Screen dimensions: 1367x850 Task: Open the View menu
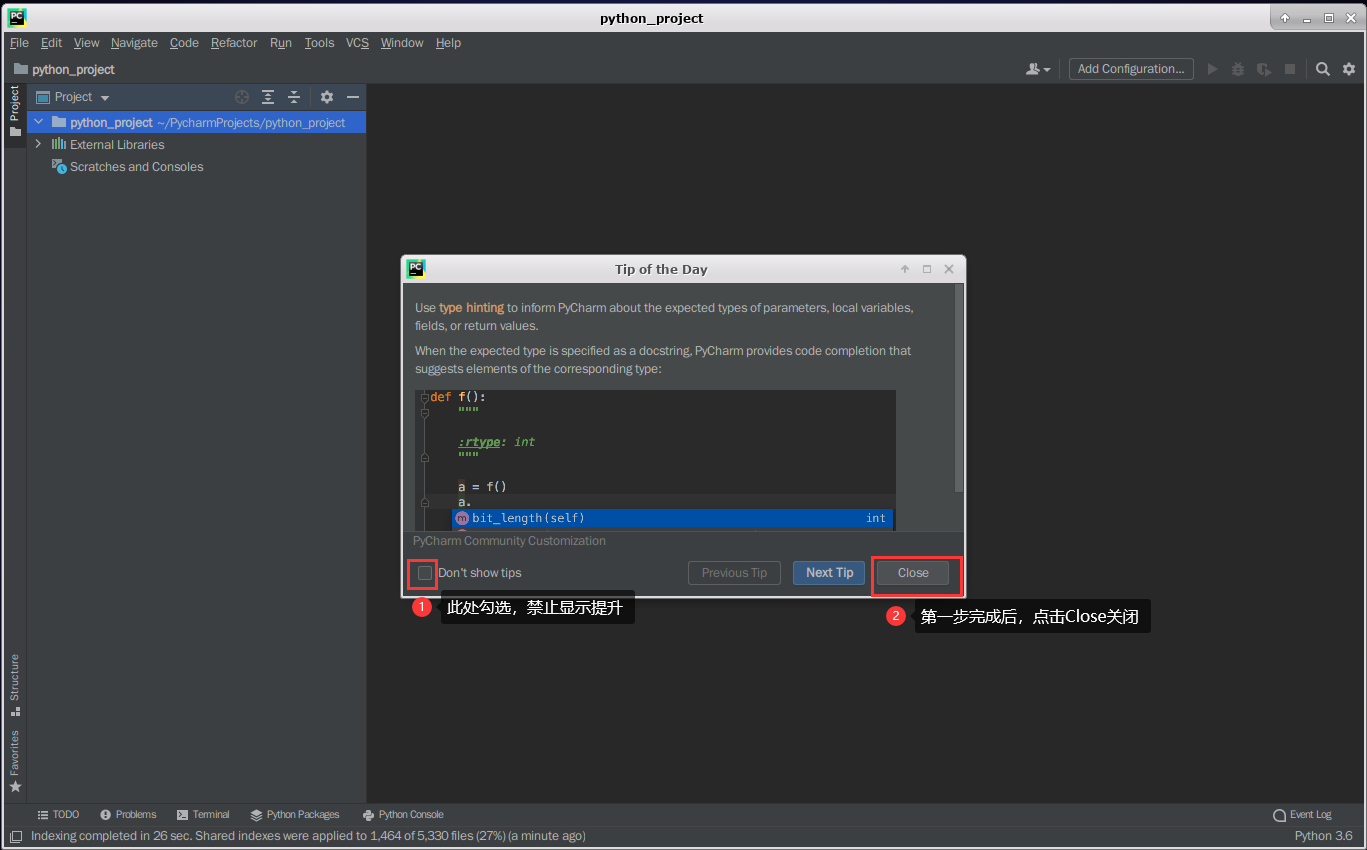[87, 43]
